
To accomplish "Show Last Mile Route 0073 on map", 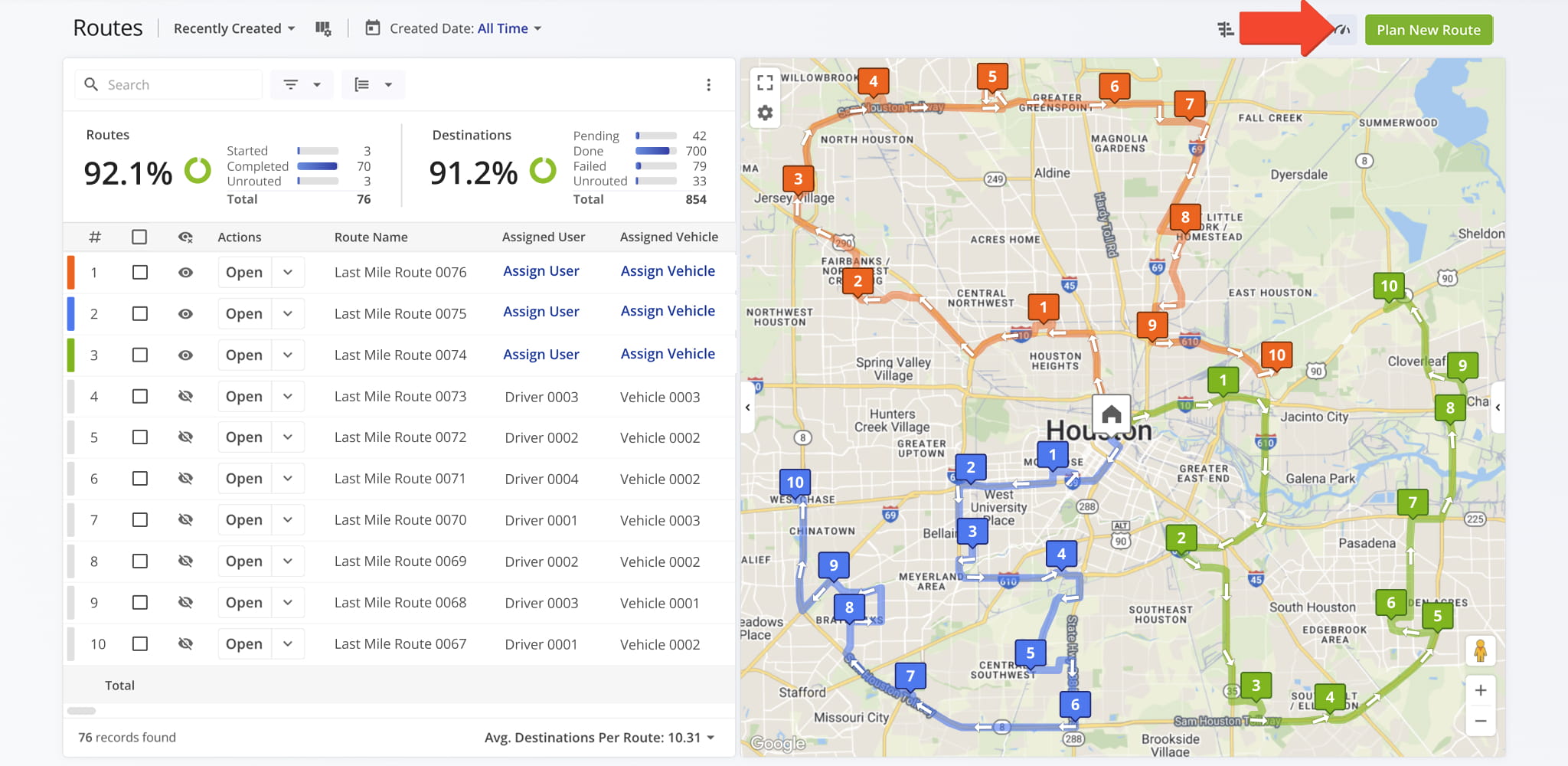I will pos(185,397).
